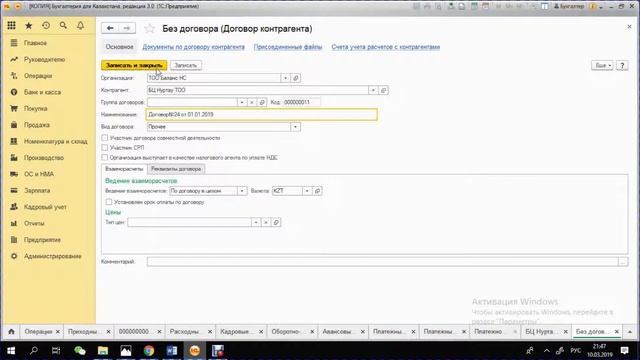Expand the Контрагент dropdown
The image size is (640, 360).
pyautogui.click(x=373, y=90)
